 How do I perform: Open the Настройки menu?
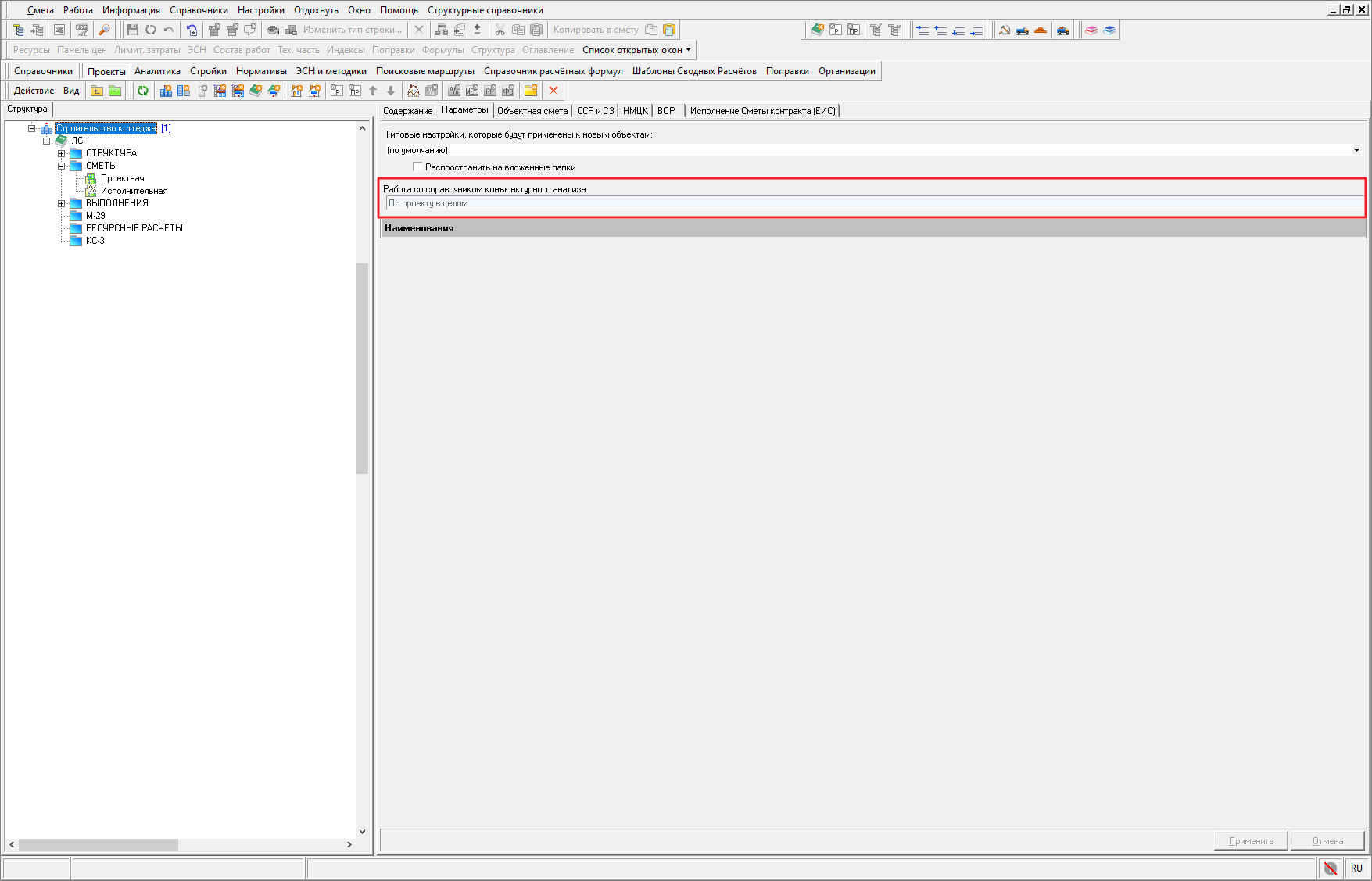(x=260, y=10)
